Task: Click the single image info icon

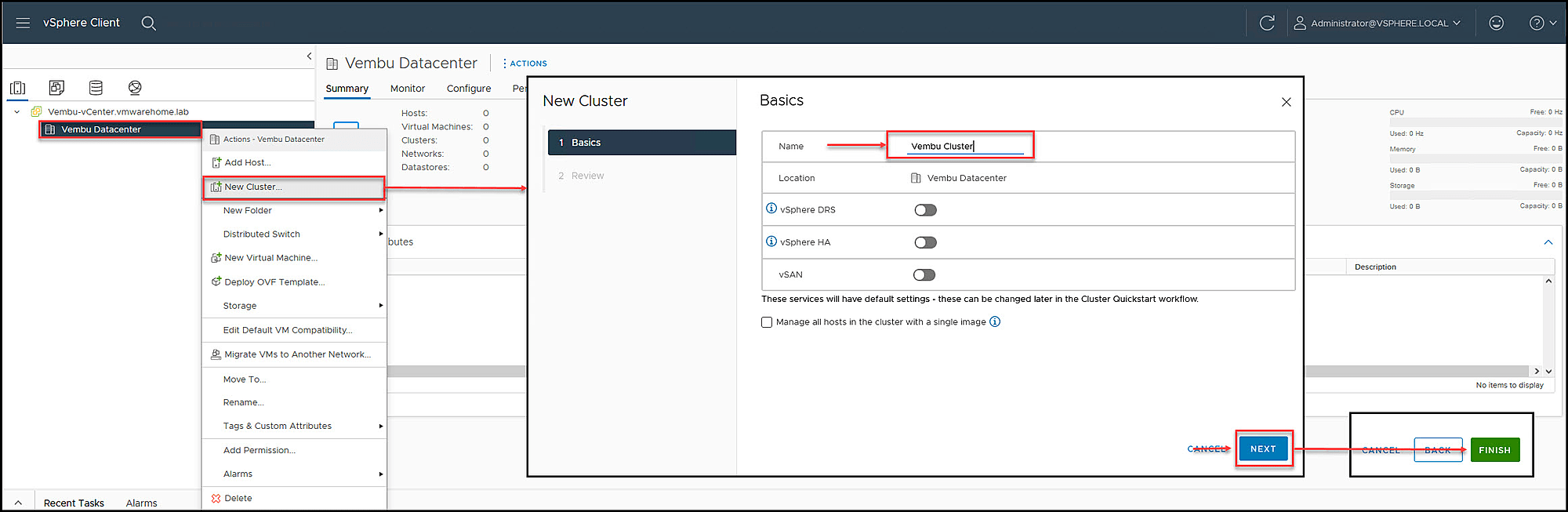Action: tap(995, 321)
